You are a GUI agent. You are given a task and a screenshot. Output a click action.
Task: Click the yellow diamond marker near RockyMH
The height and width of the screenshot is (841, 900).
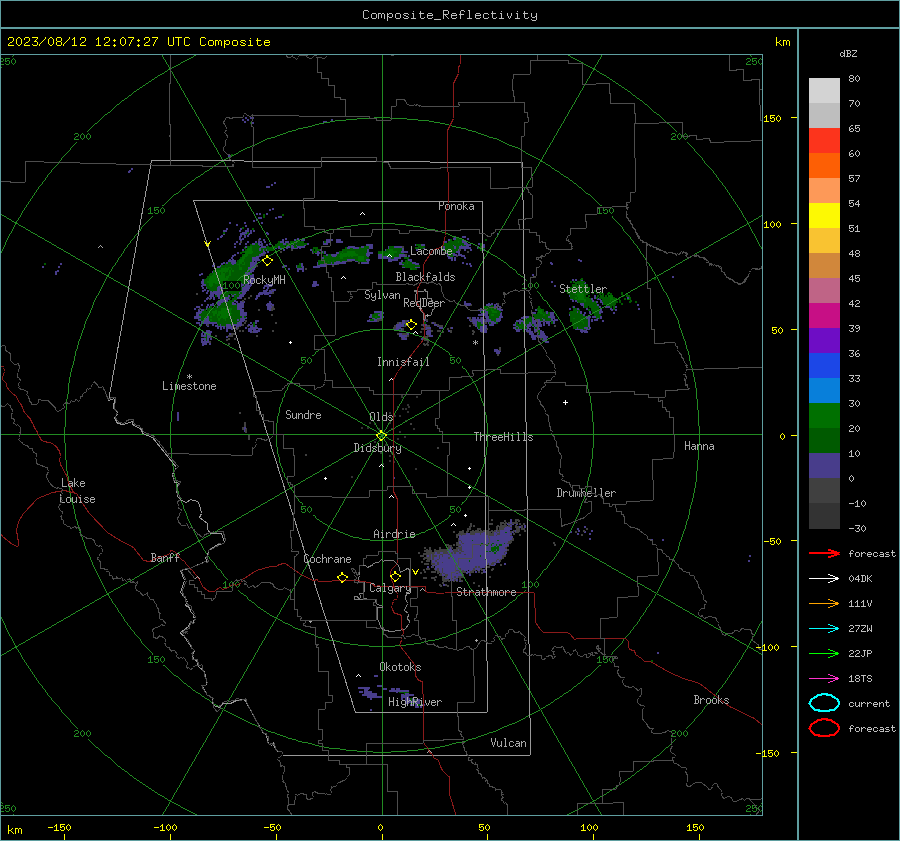pos(267,261)
